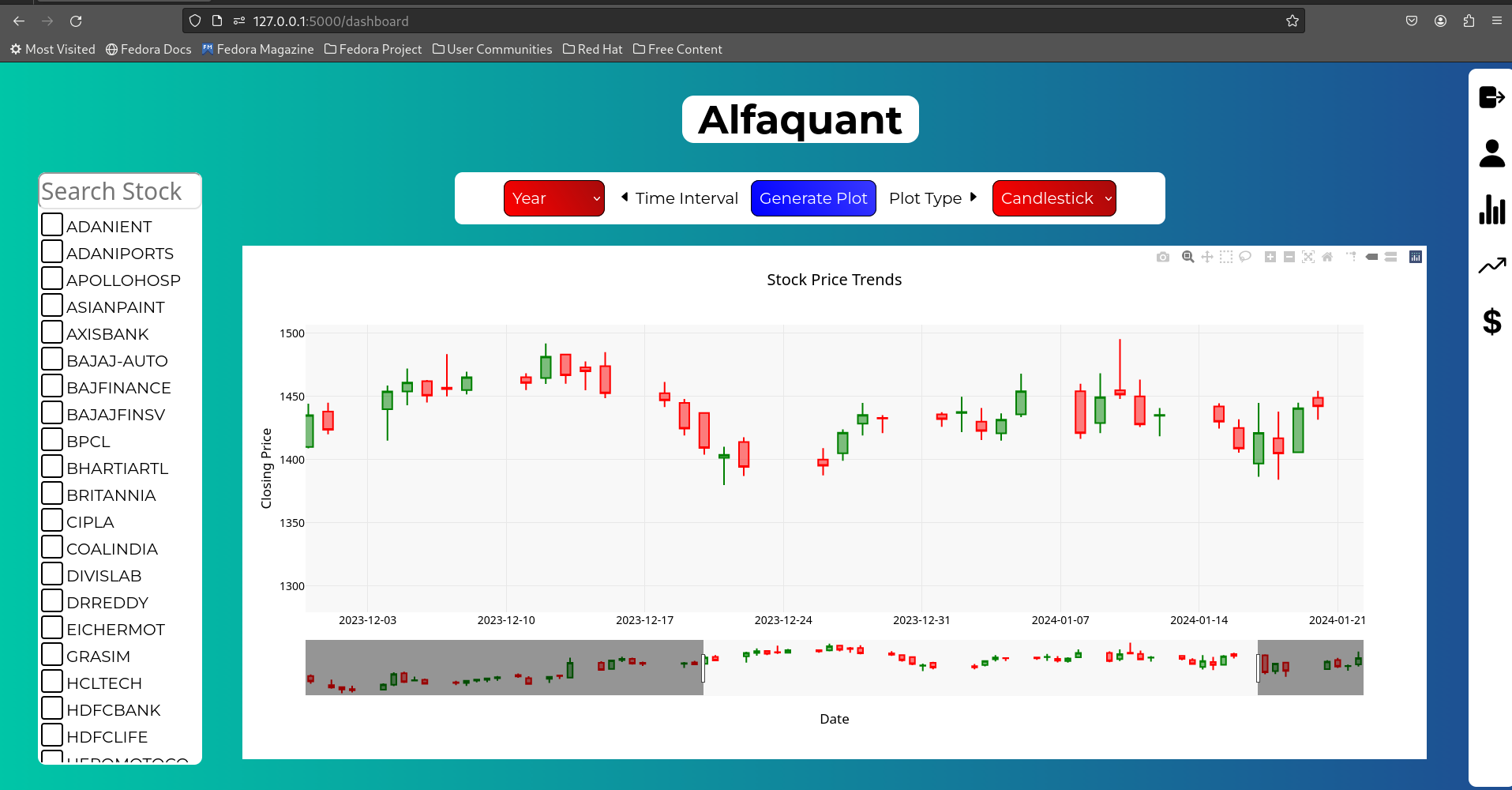Check the BPCL stock checkbox

tap(52, 439)
